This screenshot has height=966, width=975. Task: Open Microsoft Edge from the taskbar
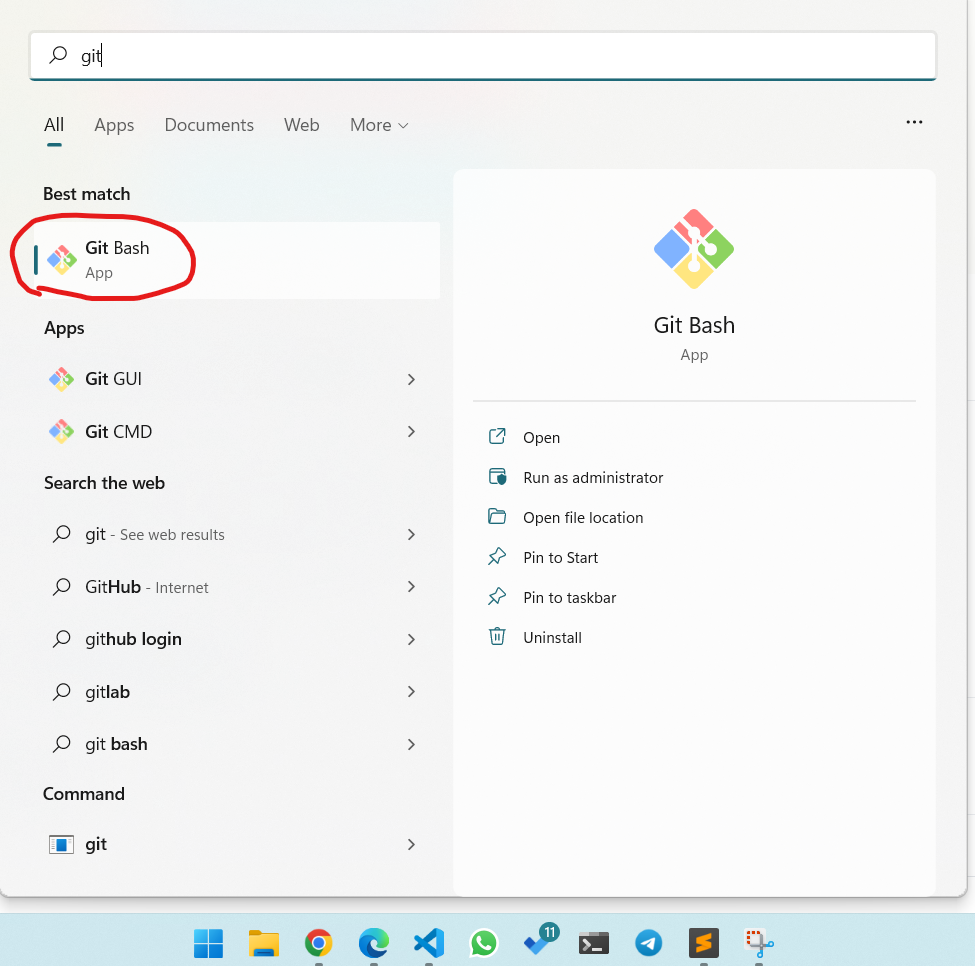tap(374, 943)
